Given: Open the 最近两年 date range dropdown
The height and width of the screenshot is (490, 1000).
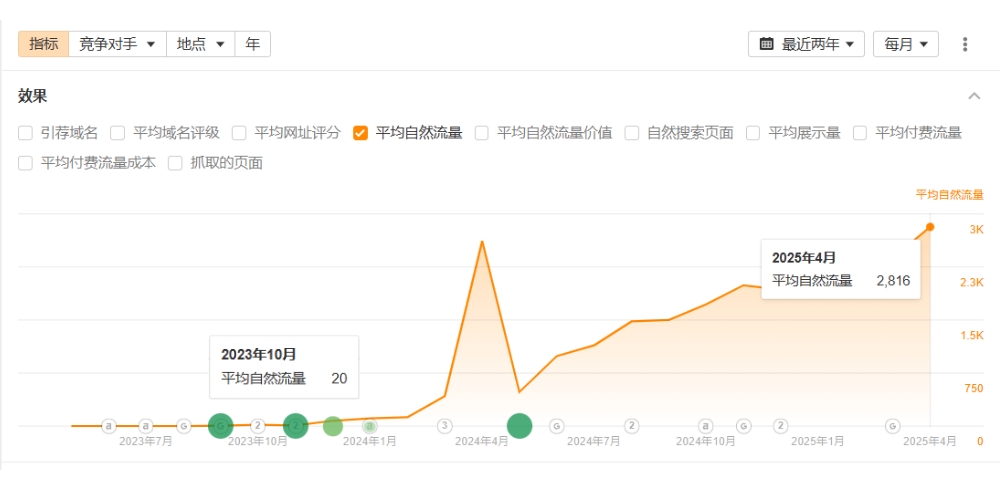Looking at the screenshot, I should pyautogui.click(x=806, y=44).
